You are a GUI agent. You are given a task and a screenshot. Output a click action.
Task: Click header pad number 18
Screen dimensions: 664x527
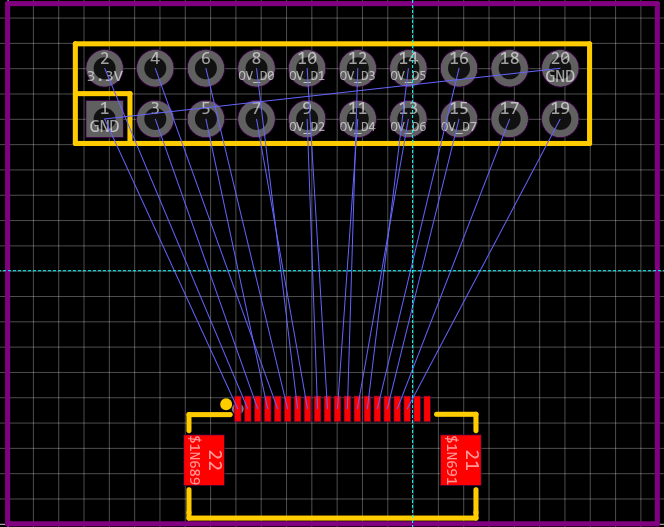tap(510, 68)
